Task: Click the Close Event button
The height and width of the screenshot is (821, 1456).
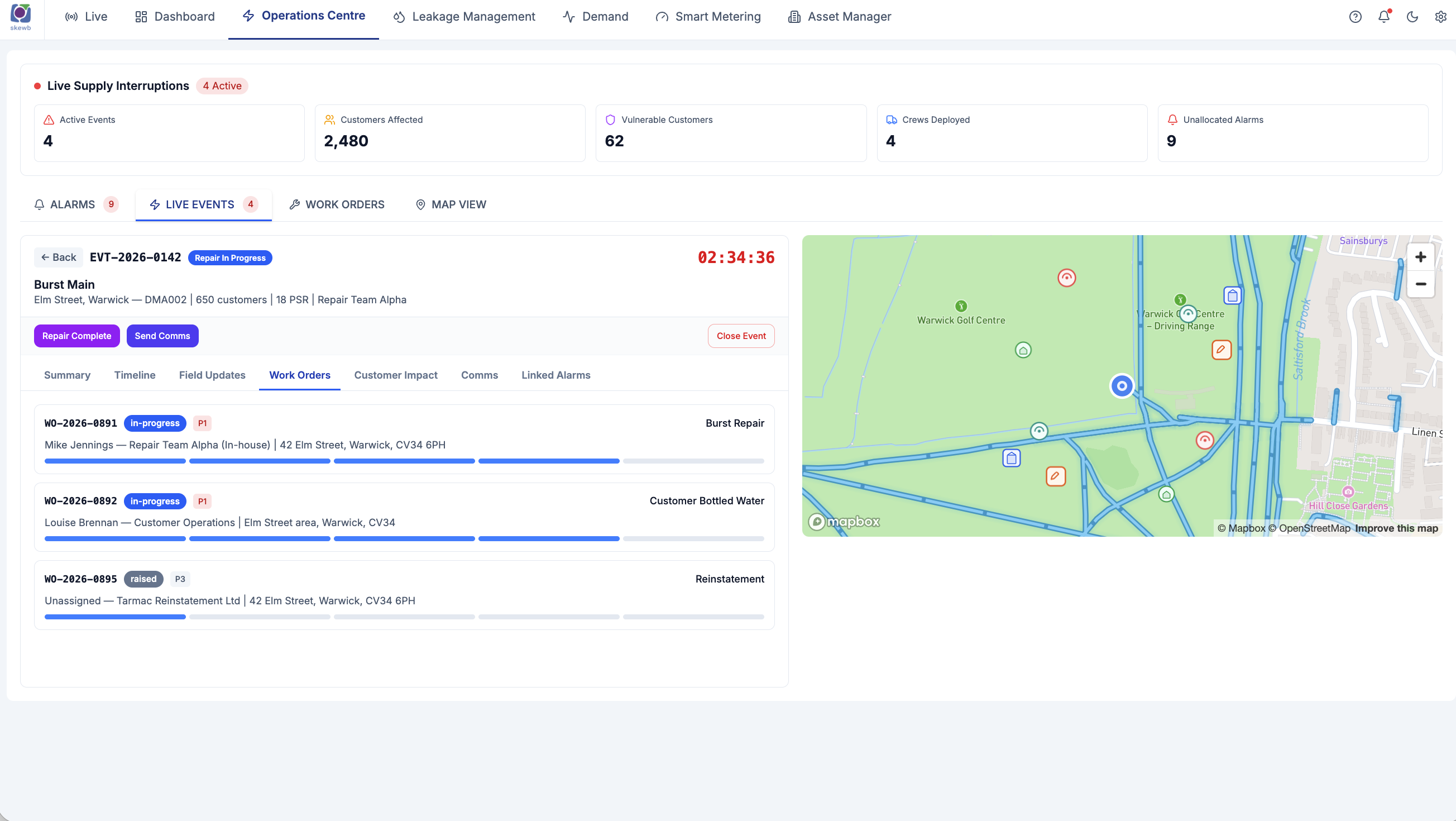Action: click(741, 336)
